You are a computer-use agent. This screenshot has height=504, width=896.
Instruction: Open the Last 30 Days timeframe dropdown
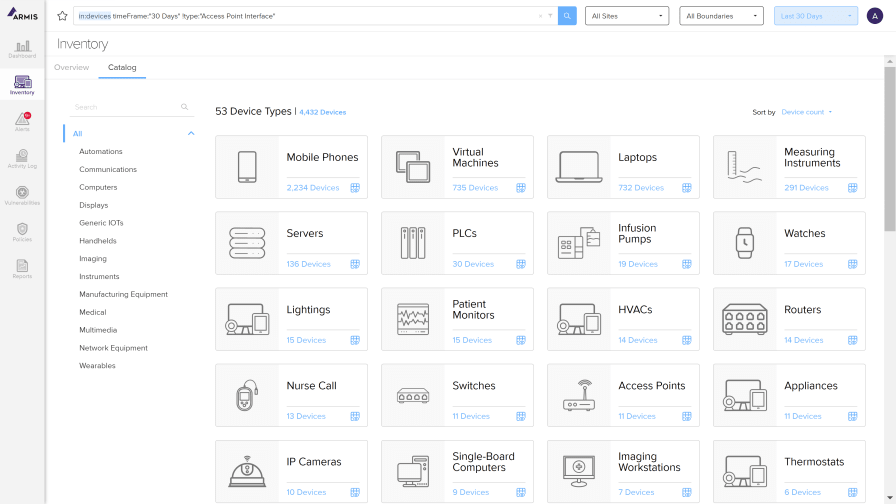click(x=815, y=16)
